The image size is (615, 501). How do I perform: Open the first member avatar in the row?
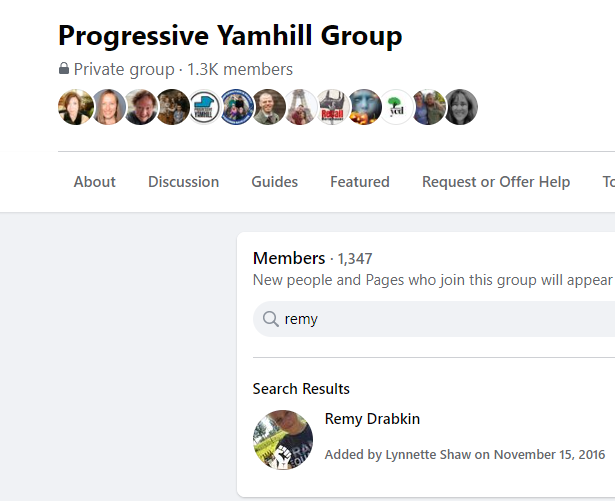(x=76, y=107)
